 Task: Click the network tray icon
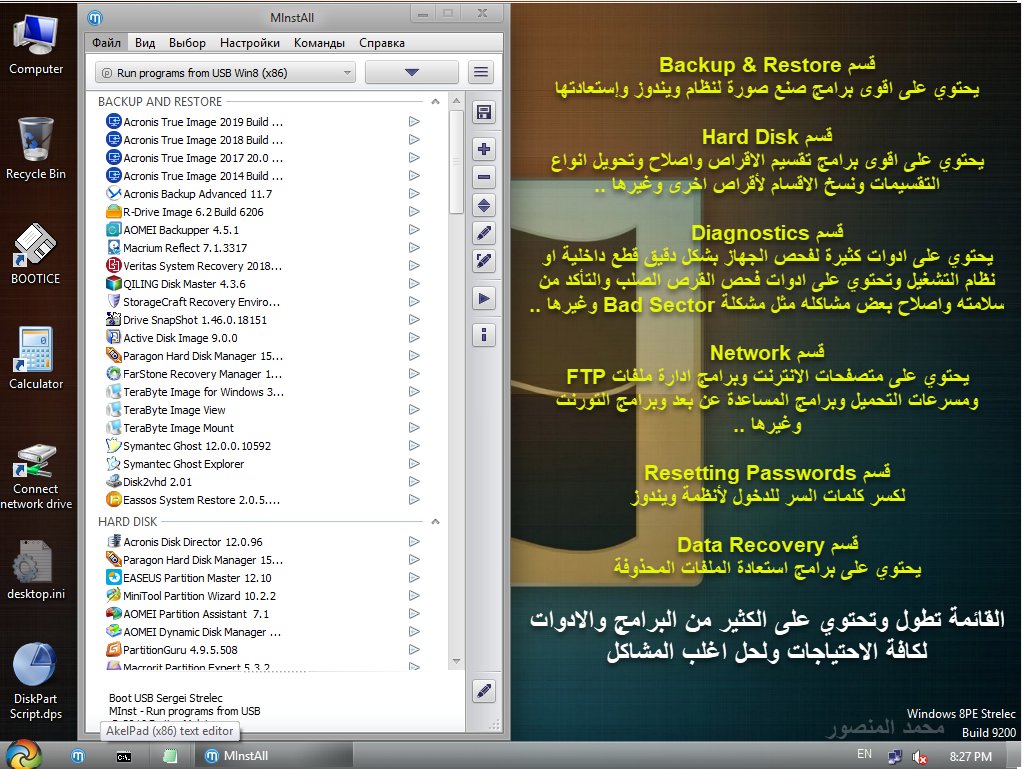[894, 757]
